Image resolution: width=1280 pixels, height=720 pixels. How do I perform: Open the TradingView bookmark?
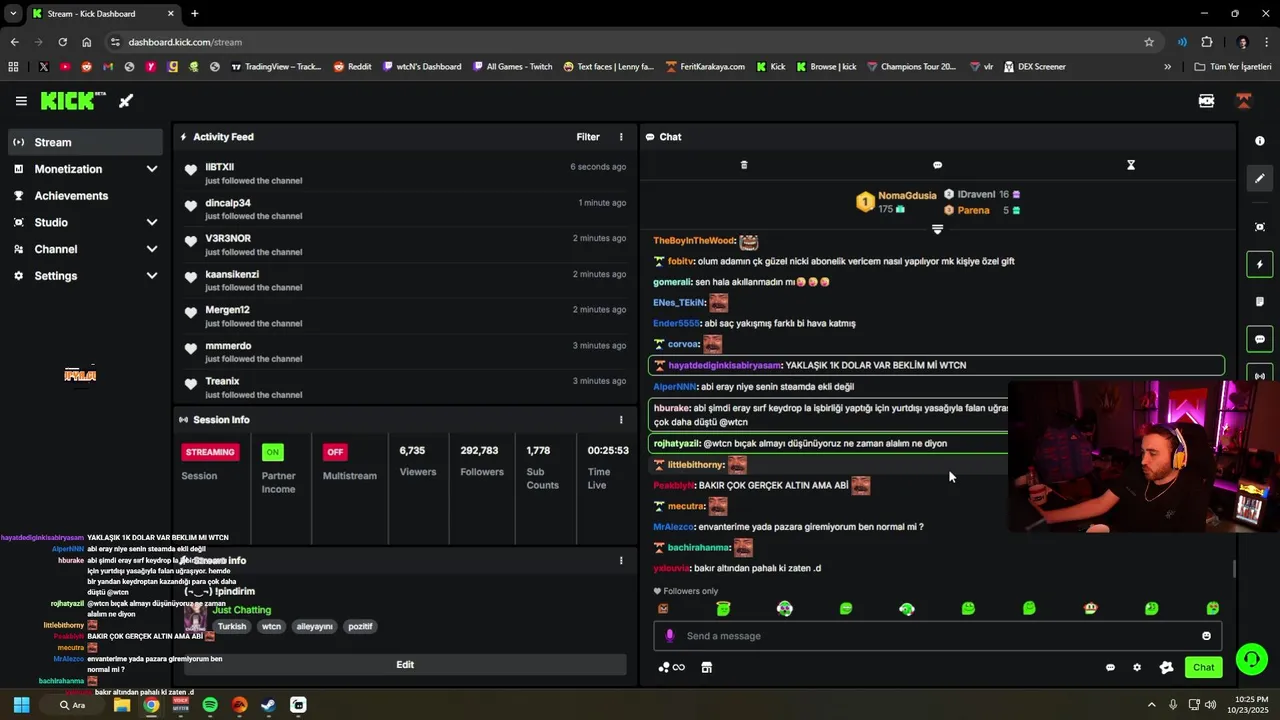point(276,67)
